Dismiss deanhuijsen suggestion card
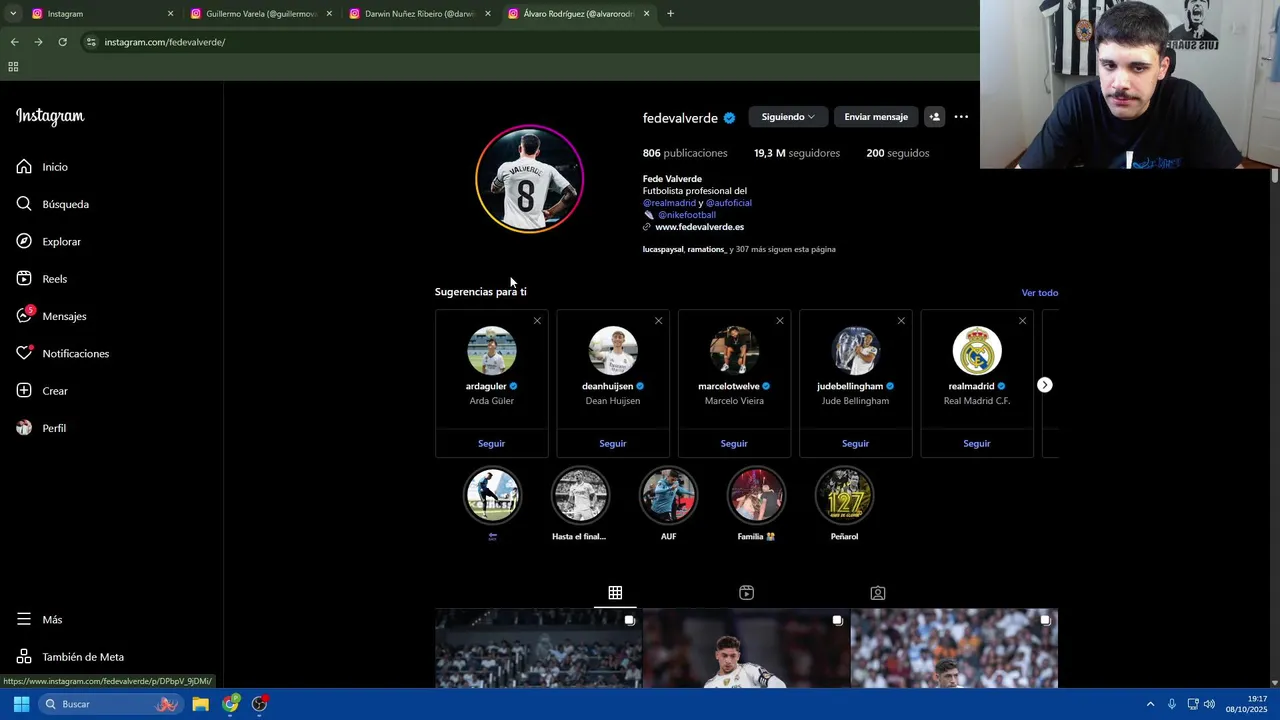The height and width of the screenshot is (720, 1280). click(x=658, y=321)
